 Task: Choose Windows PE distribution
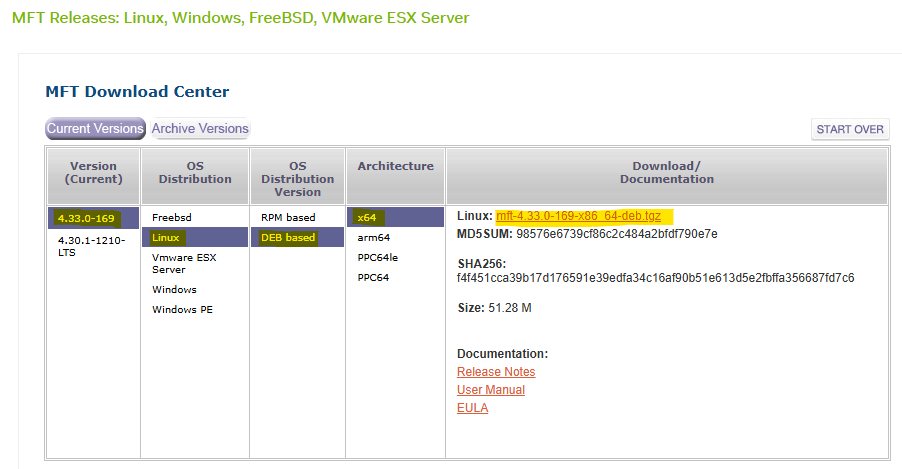pos(182,310)
